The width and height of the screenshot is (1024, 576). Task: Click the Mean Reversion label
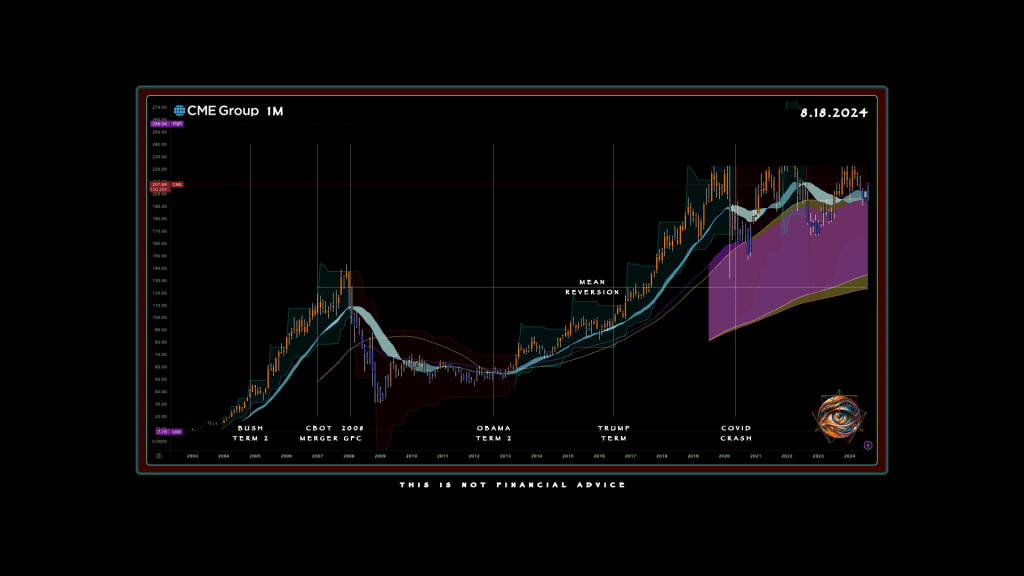pos(592,287)
